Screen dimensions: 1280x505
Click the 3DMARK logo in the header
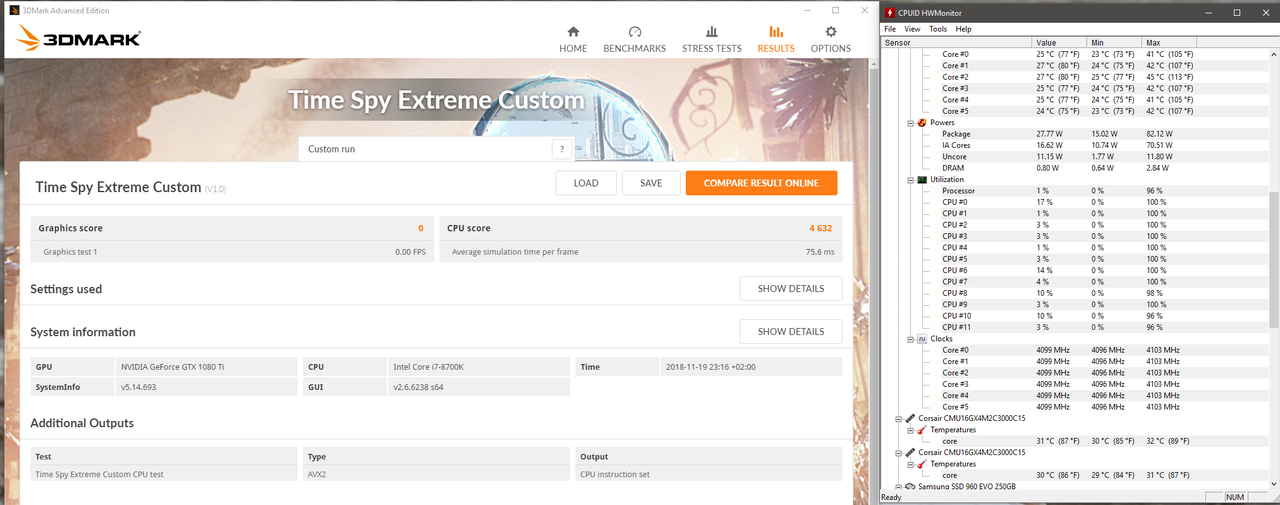[x=80, y=38]
